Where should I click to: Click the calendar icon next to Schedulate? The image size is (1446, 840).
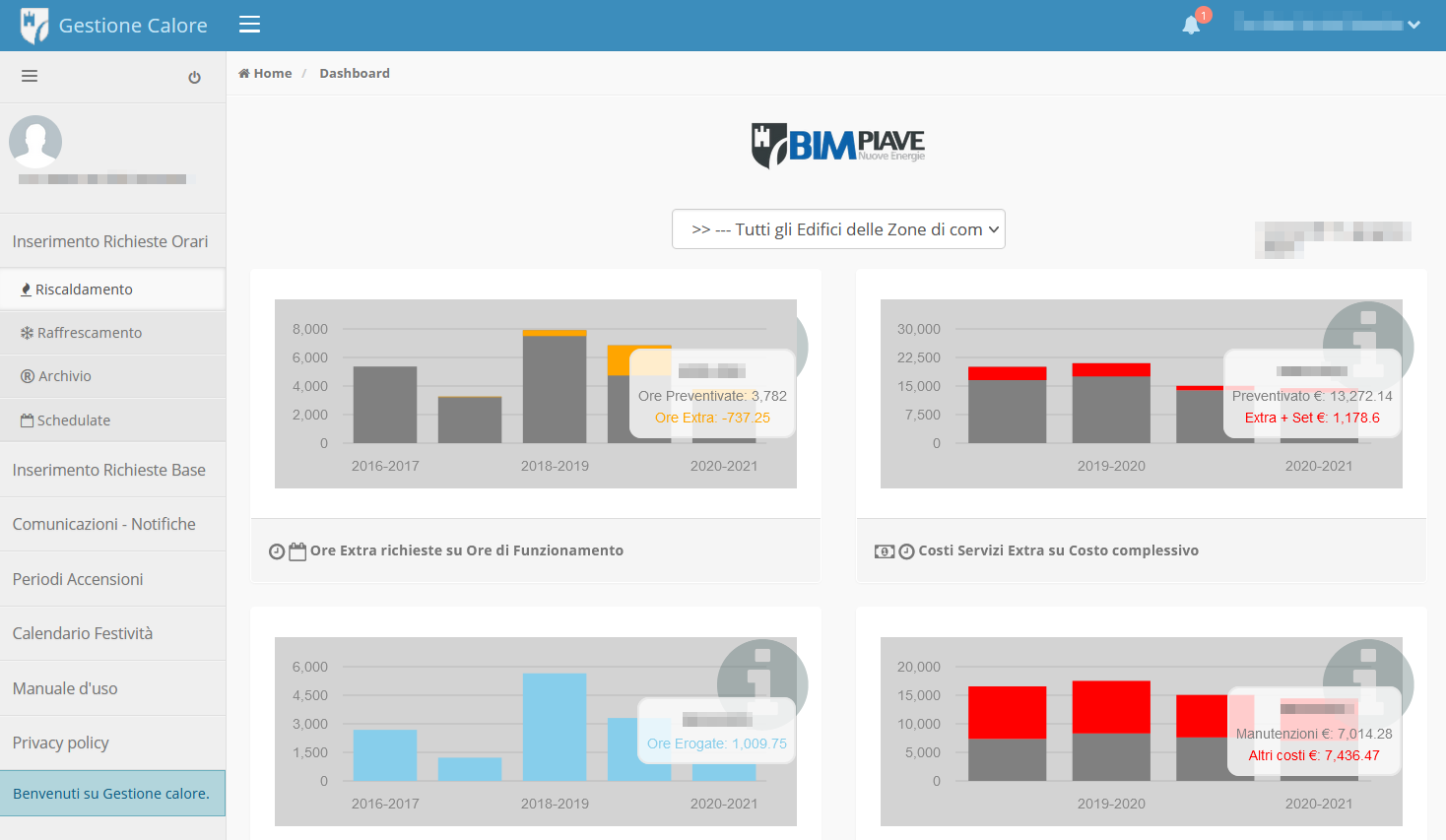(28, 420)
